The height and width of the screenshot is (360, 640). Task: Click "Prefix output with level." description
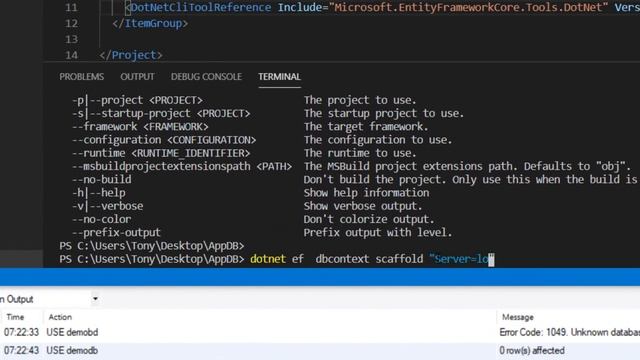378,233
